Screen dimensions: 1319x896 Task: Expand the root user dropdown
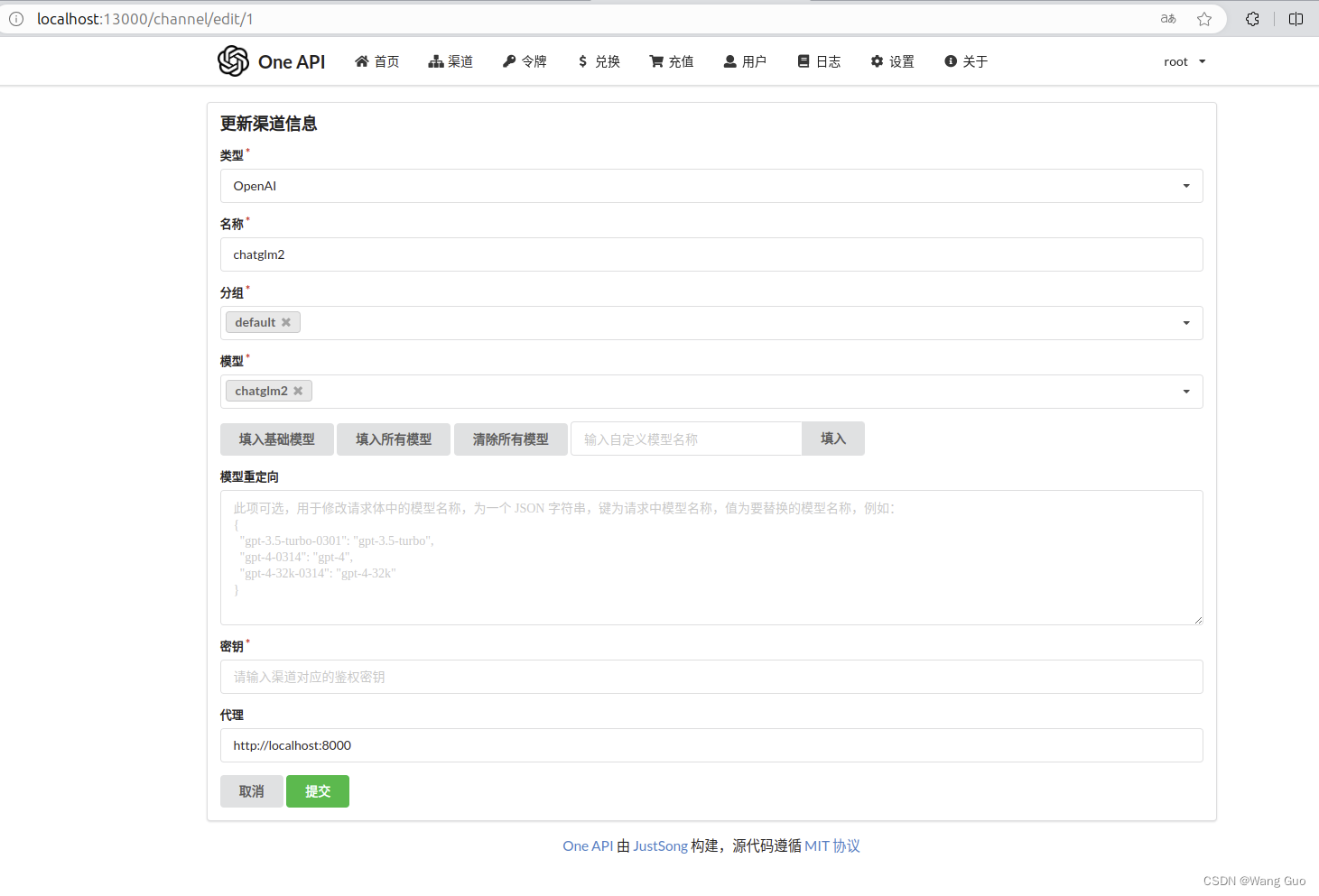[1184, 61]
